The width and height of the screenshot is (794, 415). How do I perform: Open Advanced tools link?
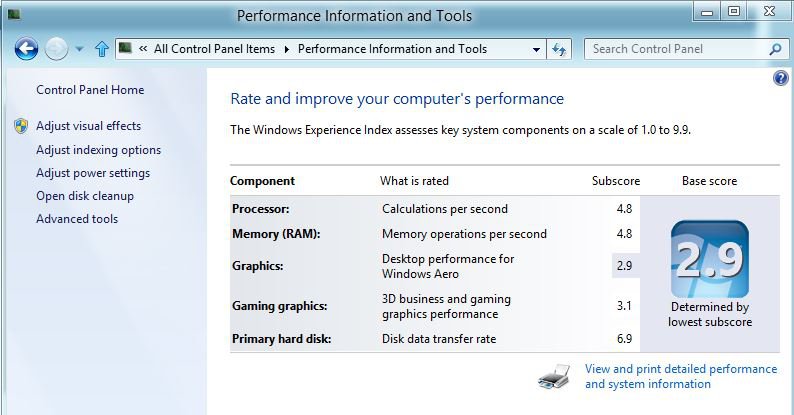(x=77, y=219)
